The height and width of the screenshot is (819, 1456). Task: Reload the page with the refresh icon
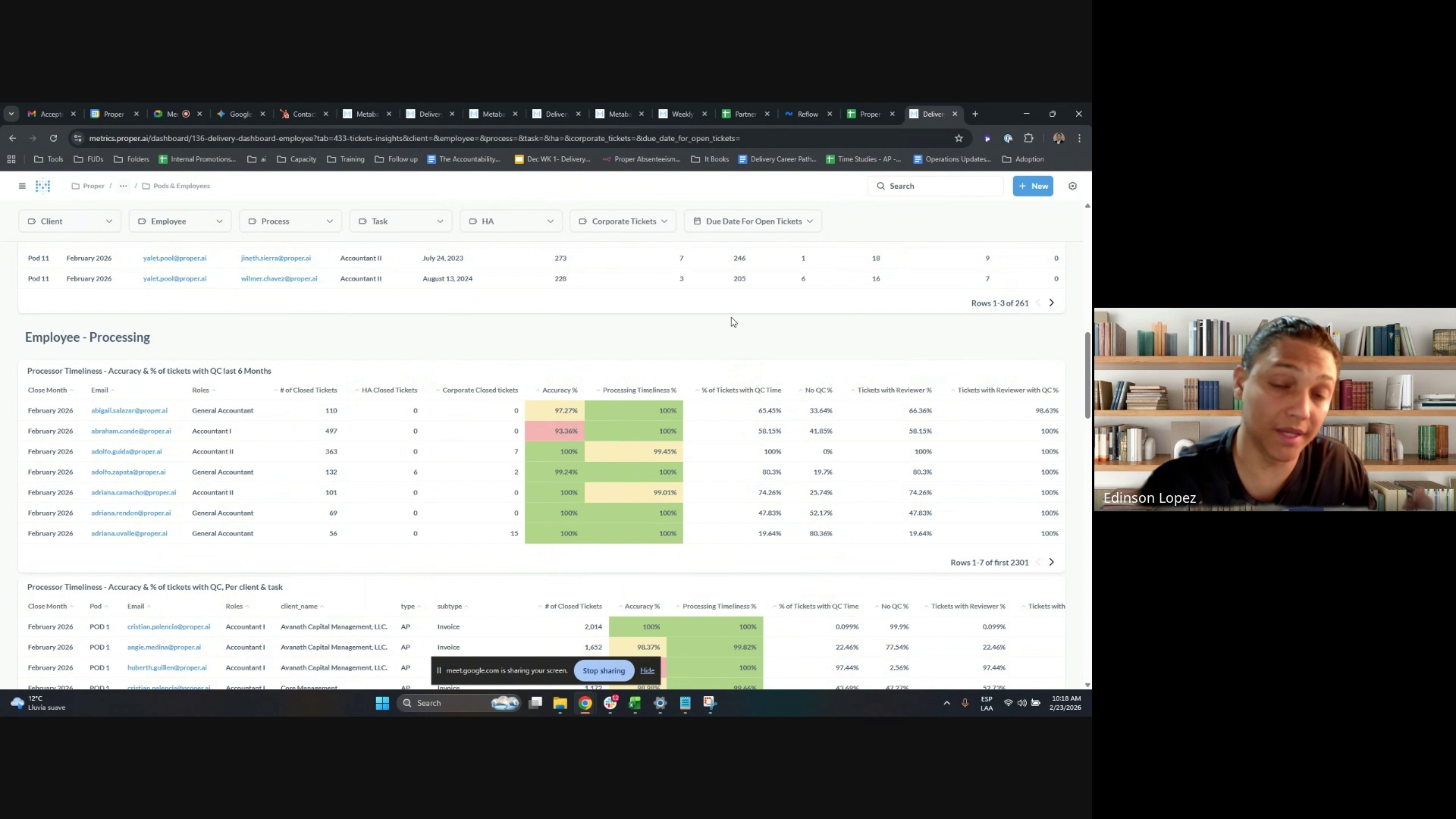(53, 138)
